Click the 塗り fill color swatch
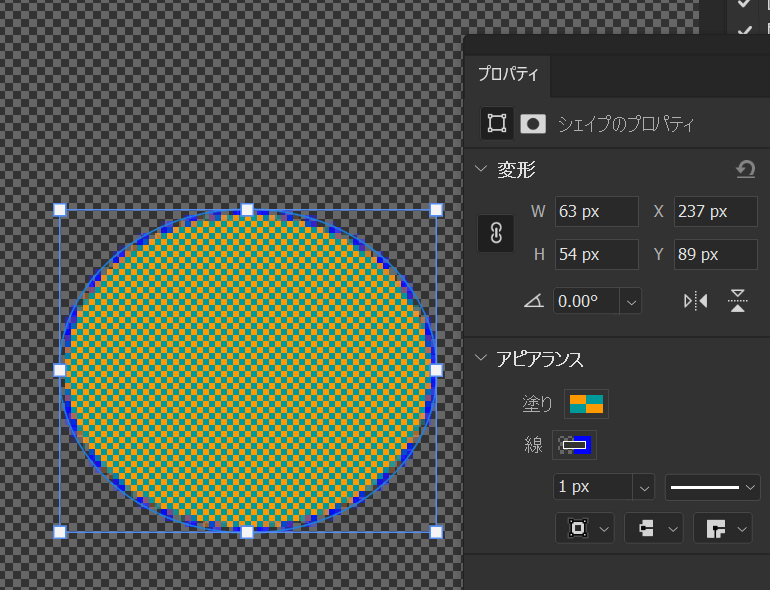 click(x=586, y=404)
